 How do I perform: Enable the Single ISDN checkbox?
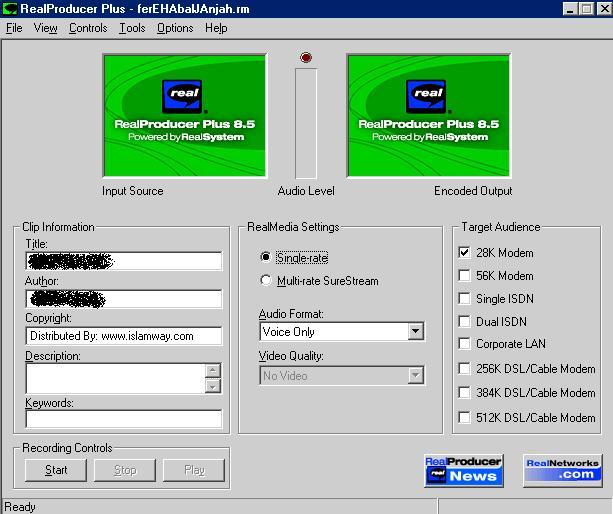pyautogui.click(x=464, y=299)
